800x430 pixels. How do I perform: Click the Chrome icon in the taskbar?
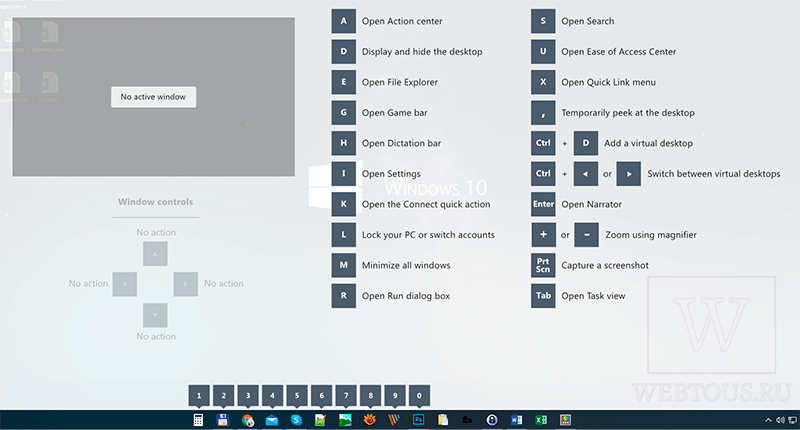(x=247, y=420)
